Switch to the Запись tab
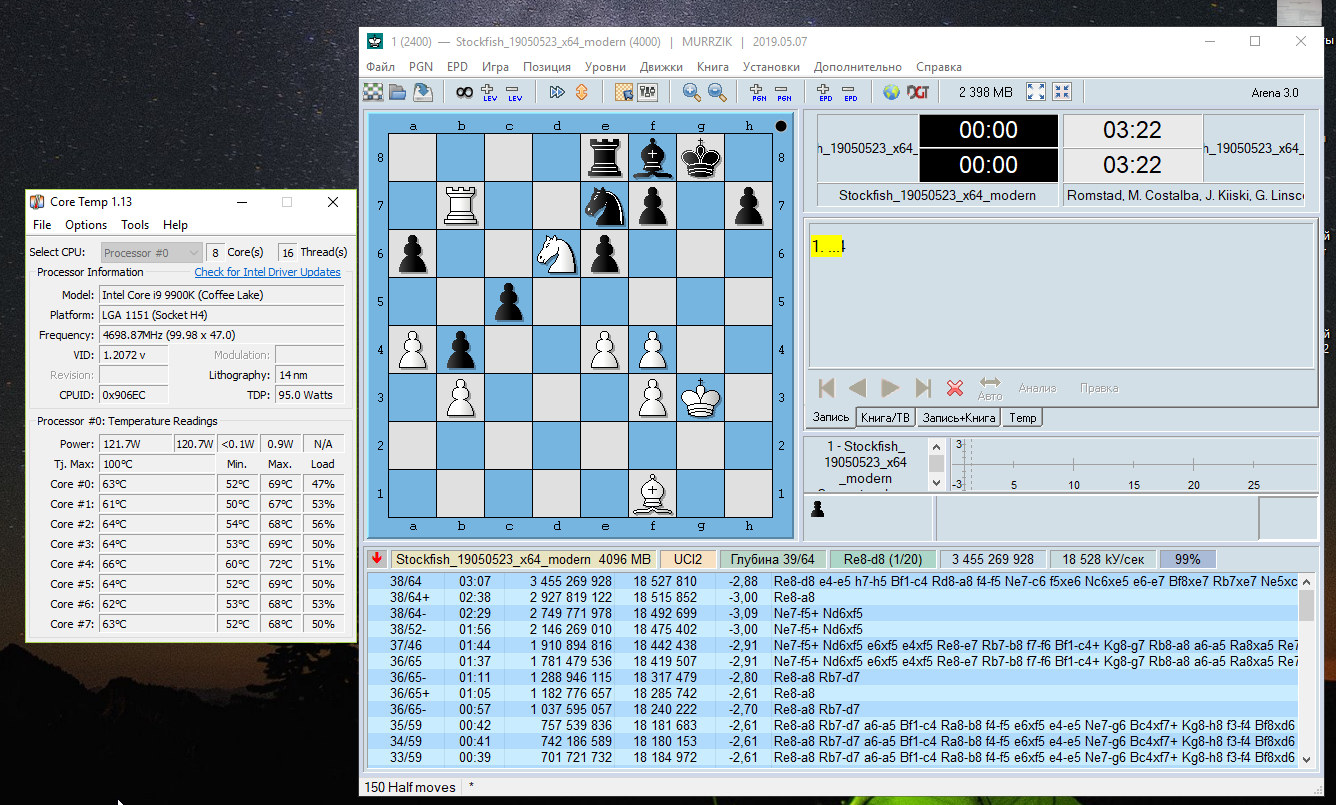 tap(830, 417)
